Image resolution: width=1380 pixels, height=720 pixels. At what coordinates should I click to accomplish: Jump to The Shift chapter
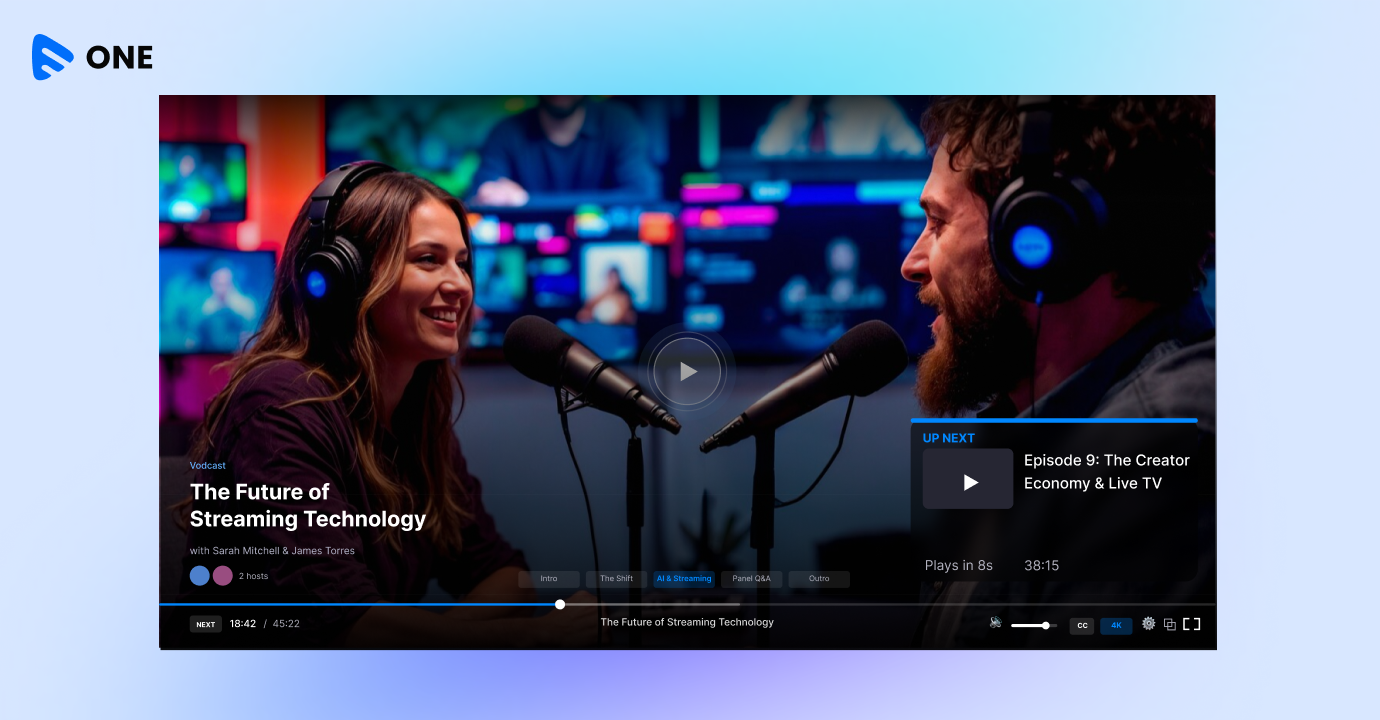(616, 579)
